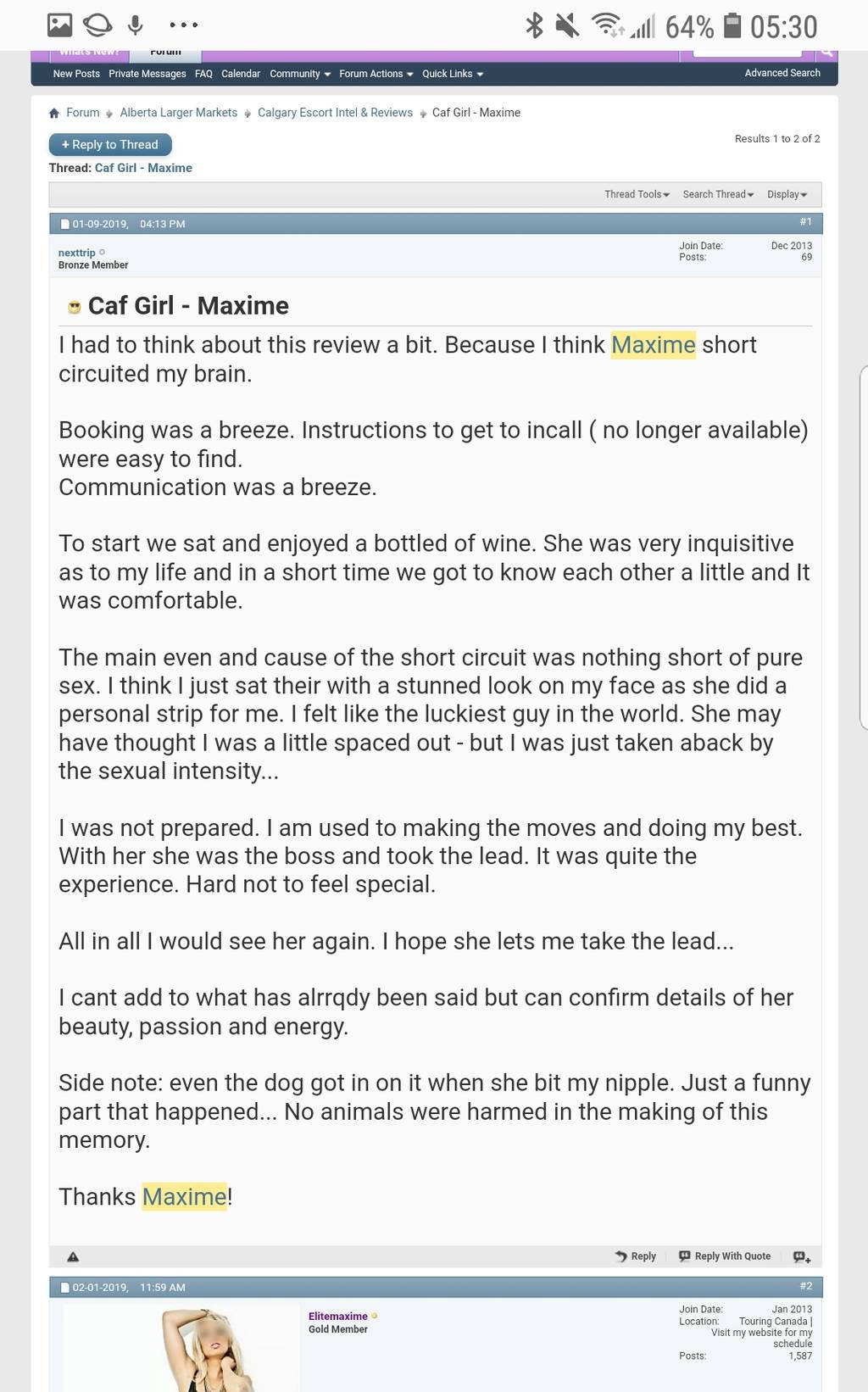Tap the gallery image icon in status bar

click(x=59, y=25)
